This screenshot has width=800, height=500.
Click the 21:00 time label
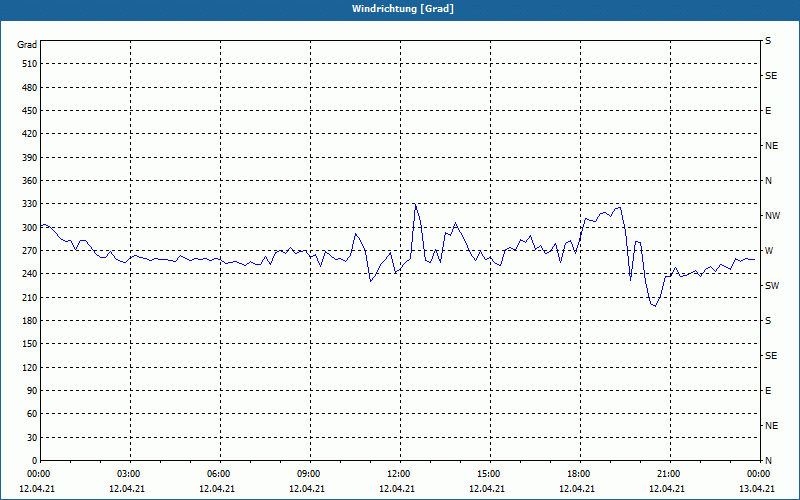coord(668,474)
